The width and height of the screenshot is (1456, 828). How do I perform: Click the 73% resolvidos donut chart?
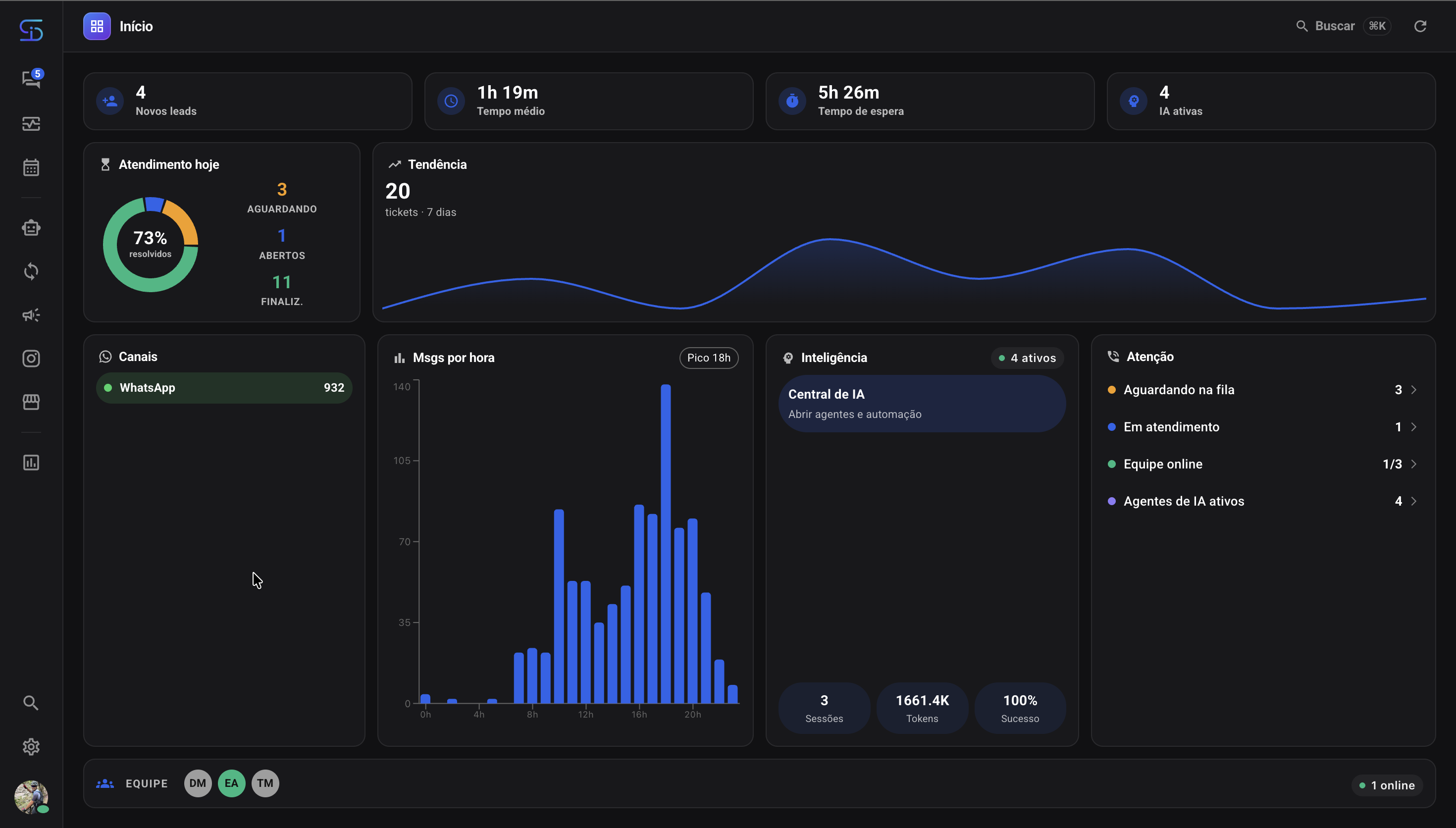151,245
